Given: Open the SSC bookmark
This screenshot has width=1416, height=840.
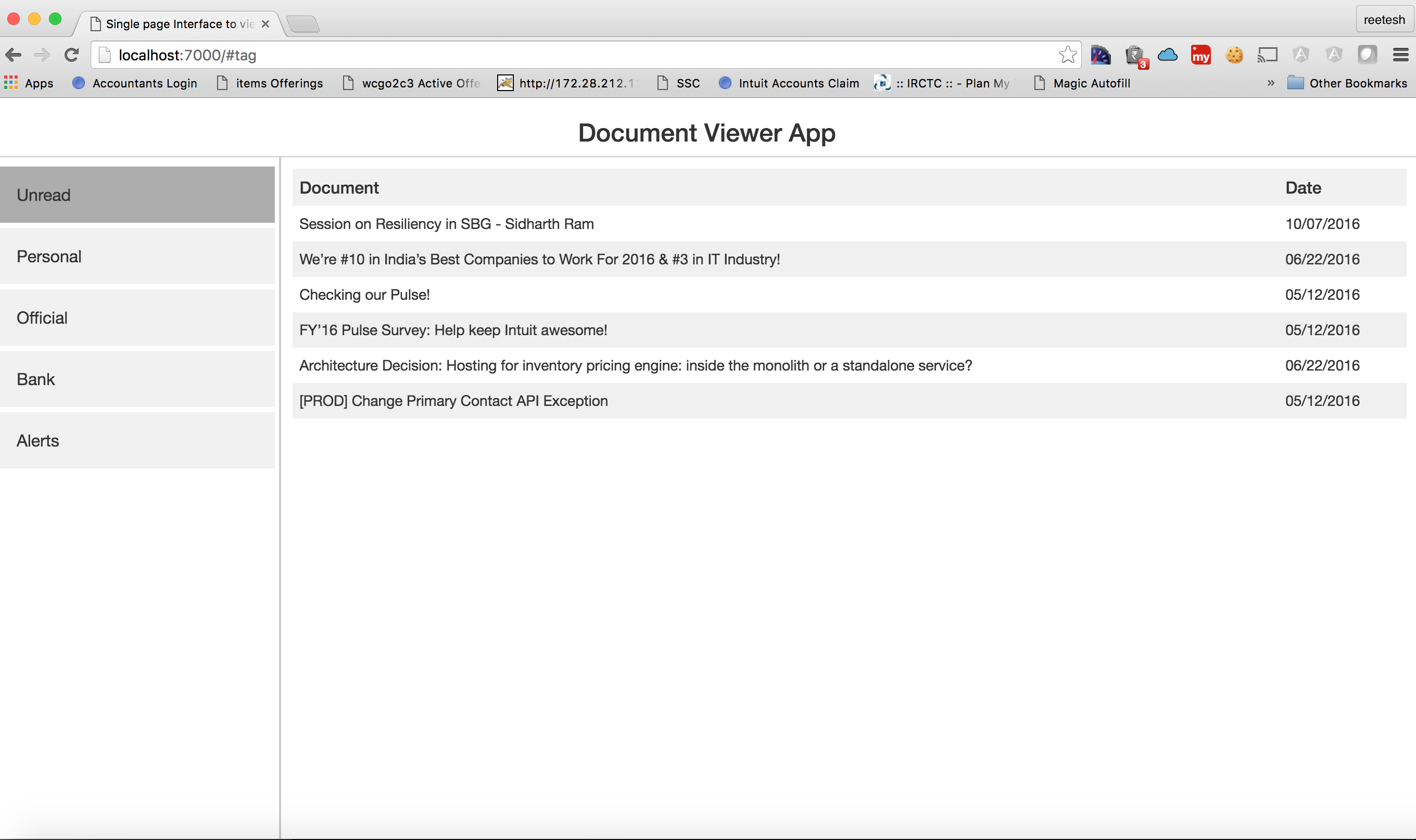Looking at the screenshot, I should (x=678, y=83).
